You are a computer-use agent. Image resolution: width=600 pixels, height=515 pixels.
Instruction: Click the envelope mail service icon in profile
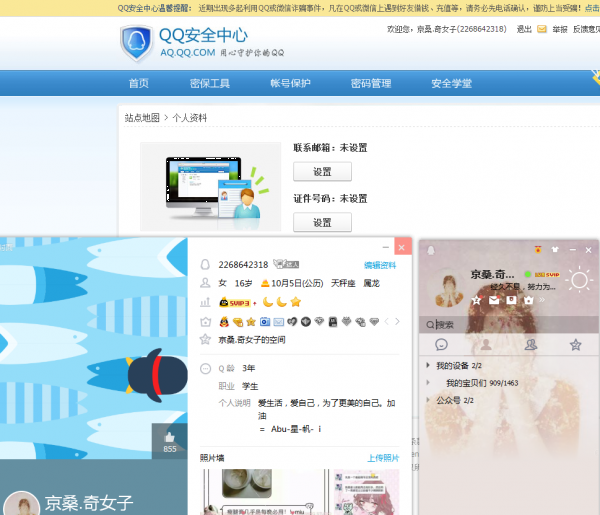(279, 322)
